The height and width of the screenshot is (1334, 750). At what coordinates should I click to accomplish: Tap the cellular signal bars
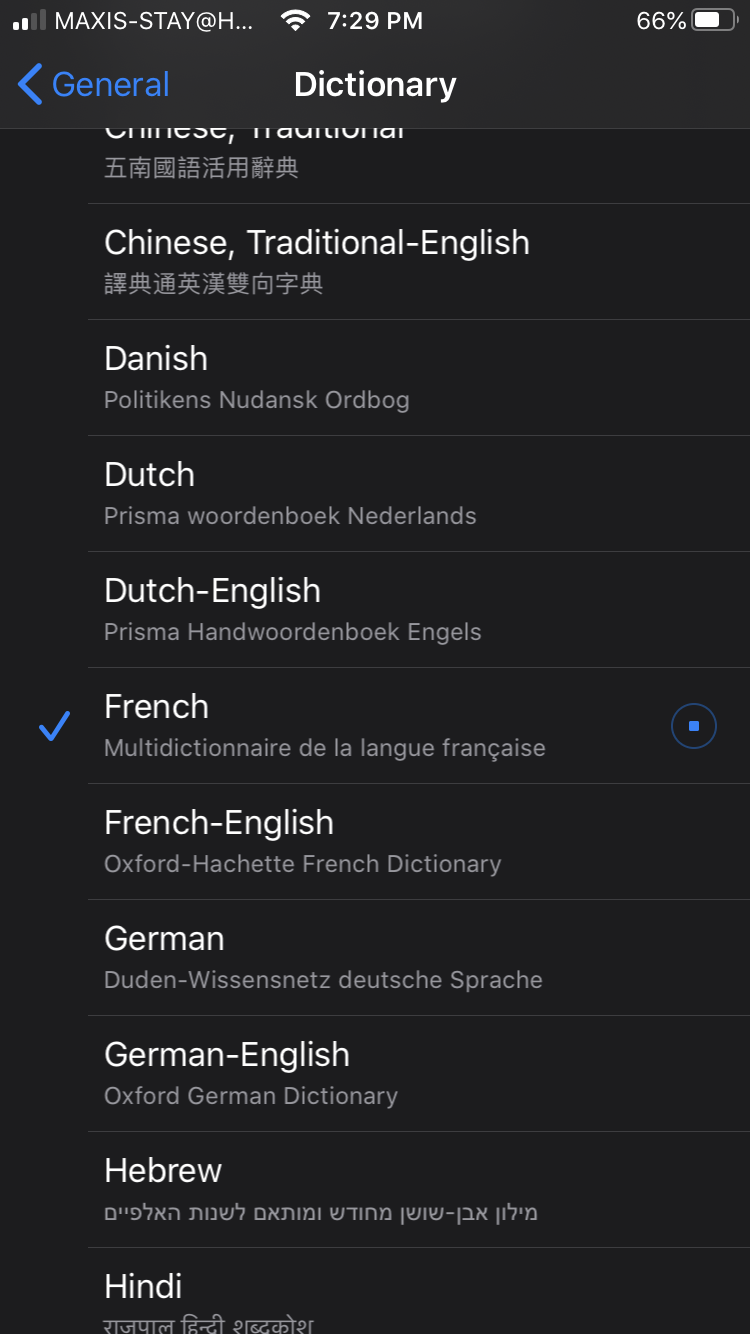pos(30,21)
